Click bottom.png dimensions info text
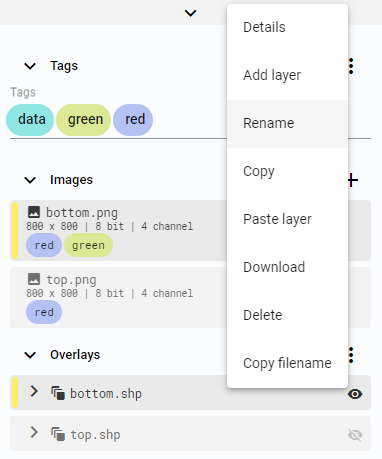Screen dimensions: 382x459 (x=110, y=226)
